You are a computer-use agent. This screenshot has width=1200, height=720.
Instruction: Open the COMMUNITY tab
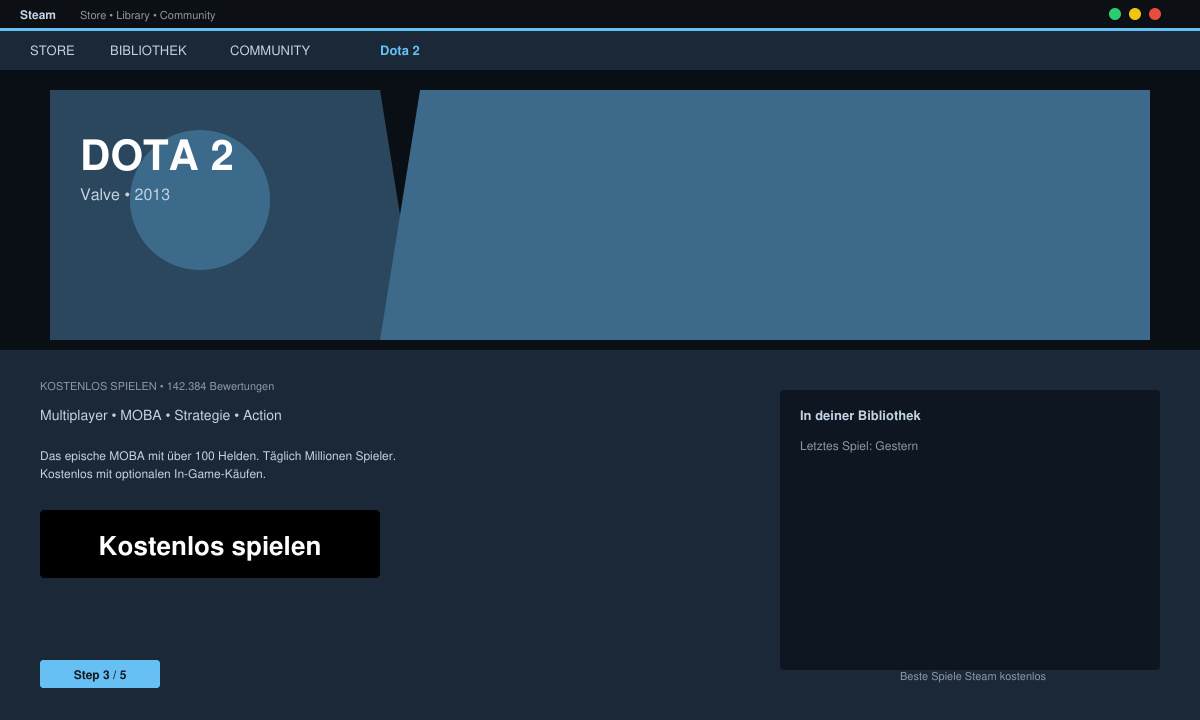tap(270, 50)
